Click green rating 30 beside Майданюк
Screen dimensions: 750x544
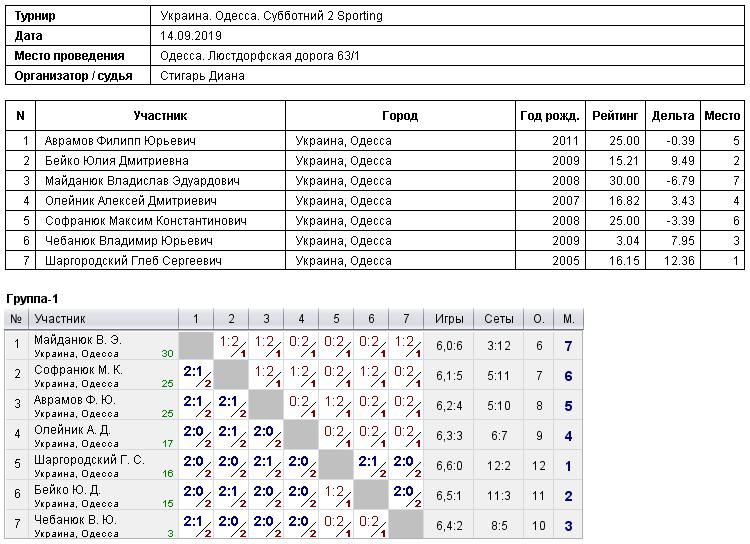(167, 354)
